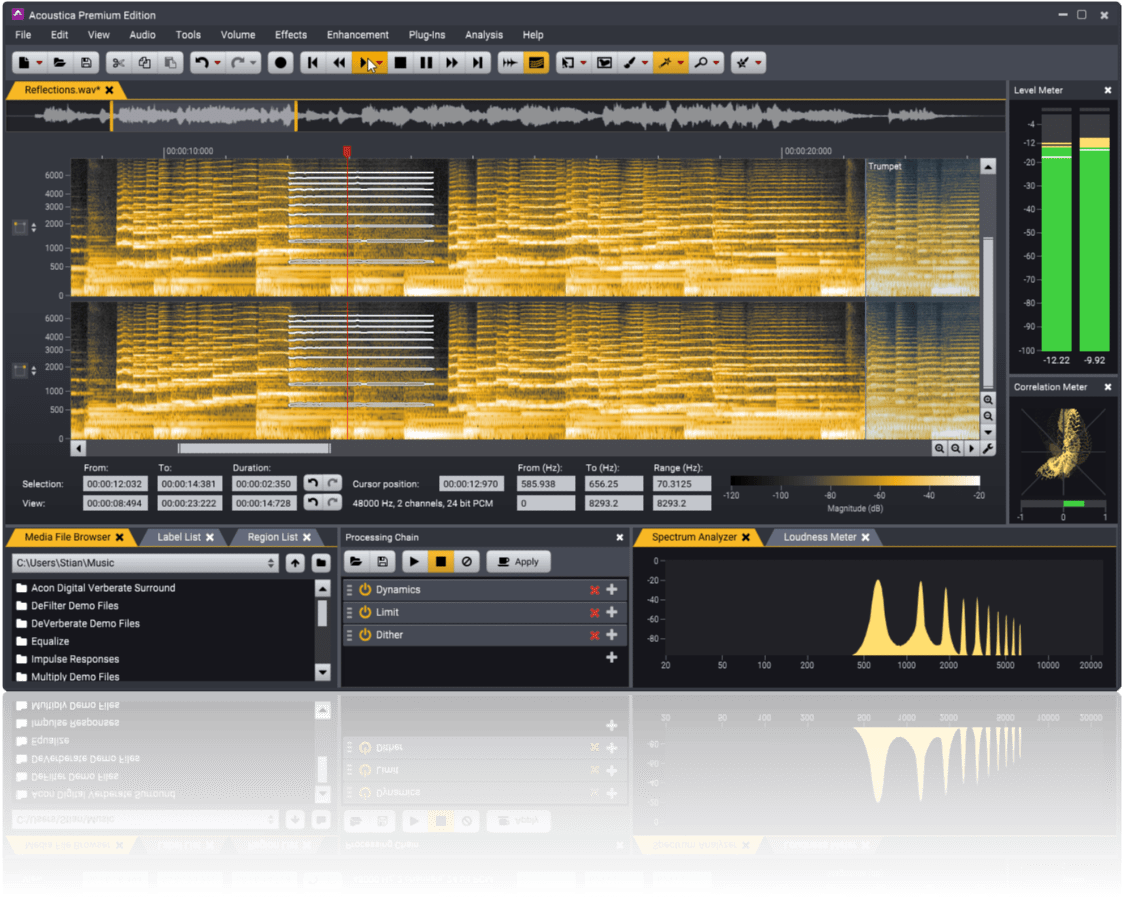The image size is (1122, 897).
Task: Click the Undo arrow icon
Action: [x=201, y=63]
